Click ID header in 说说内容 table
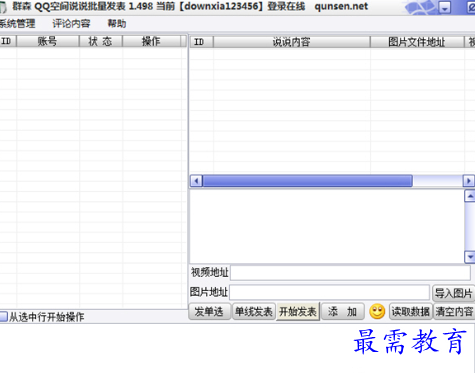The width and height of the screenshot is (475, 373). pyautogui.click(x=202, y=42)
